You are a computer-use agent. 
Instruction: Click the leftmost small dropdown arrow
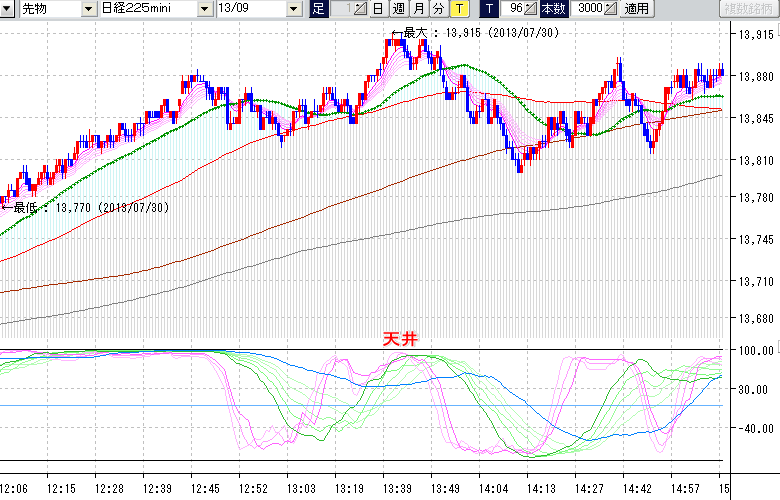pos(7,9)
